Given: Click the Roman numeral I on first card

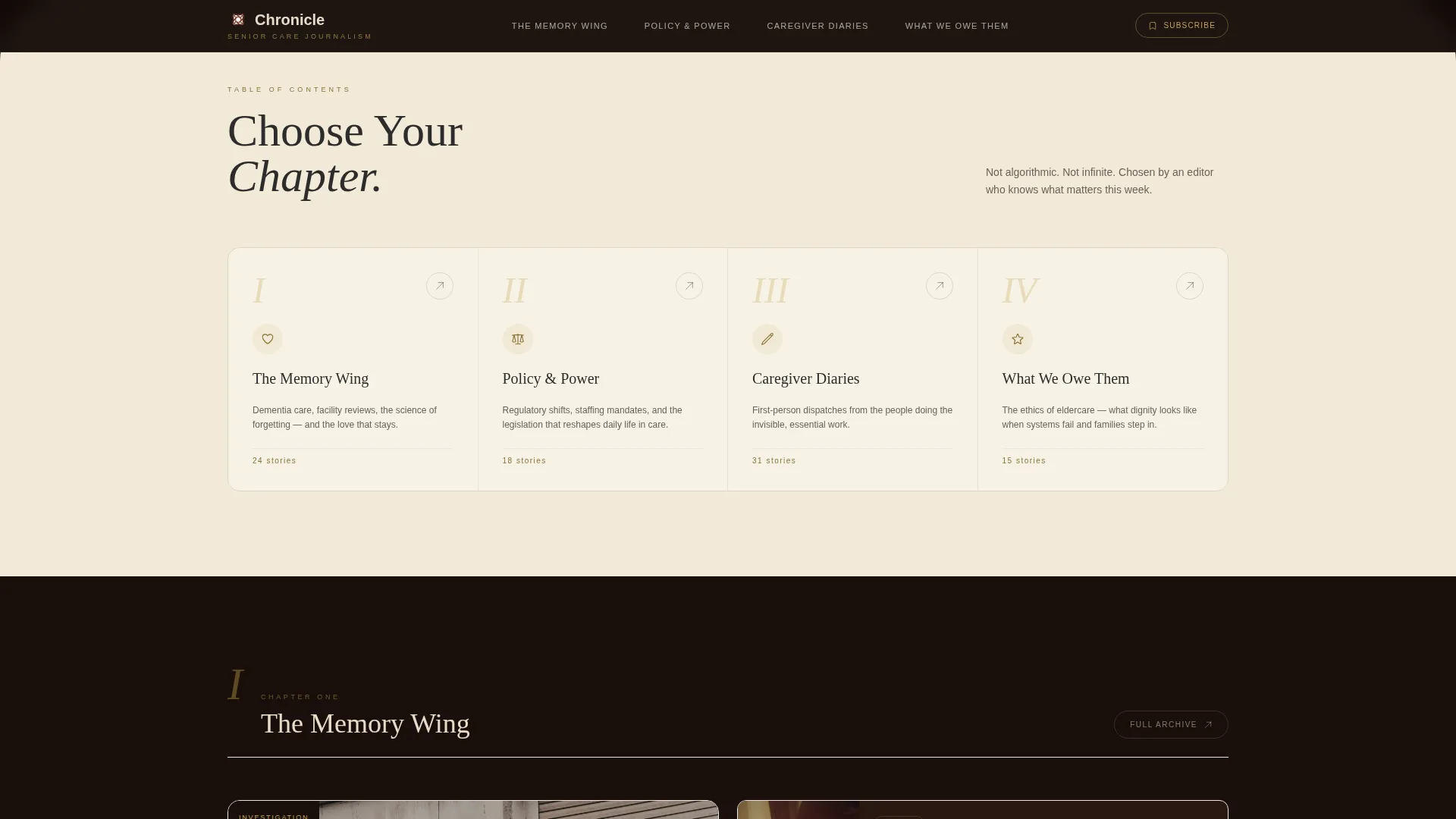Looking at the screenshot, I should pyautogui.click(x=259, y=290).
